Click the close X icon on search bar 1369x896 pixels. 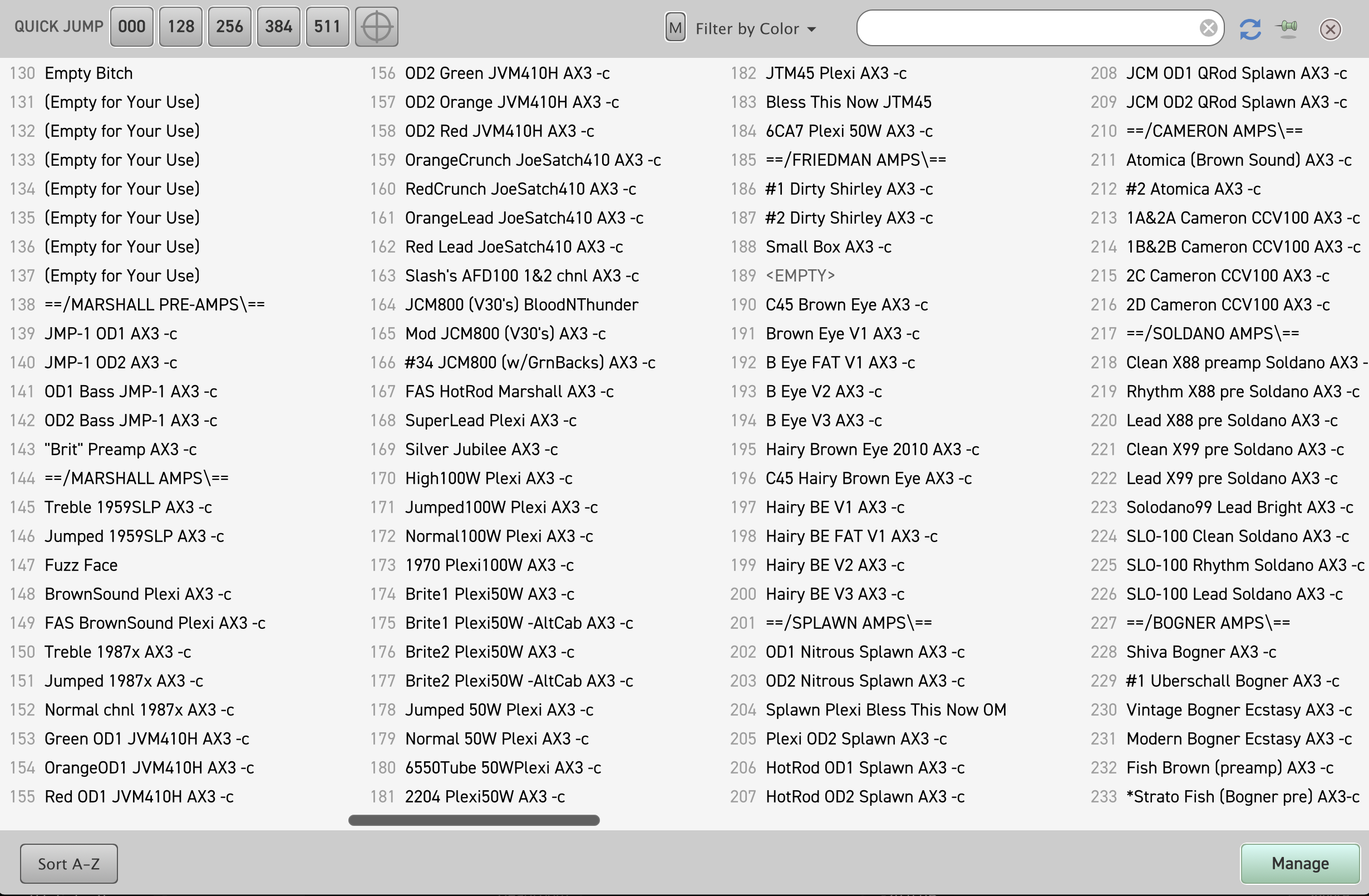point(1208,27)
